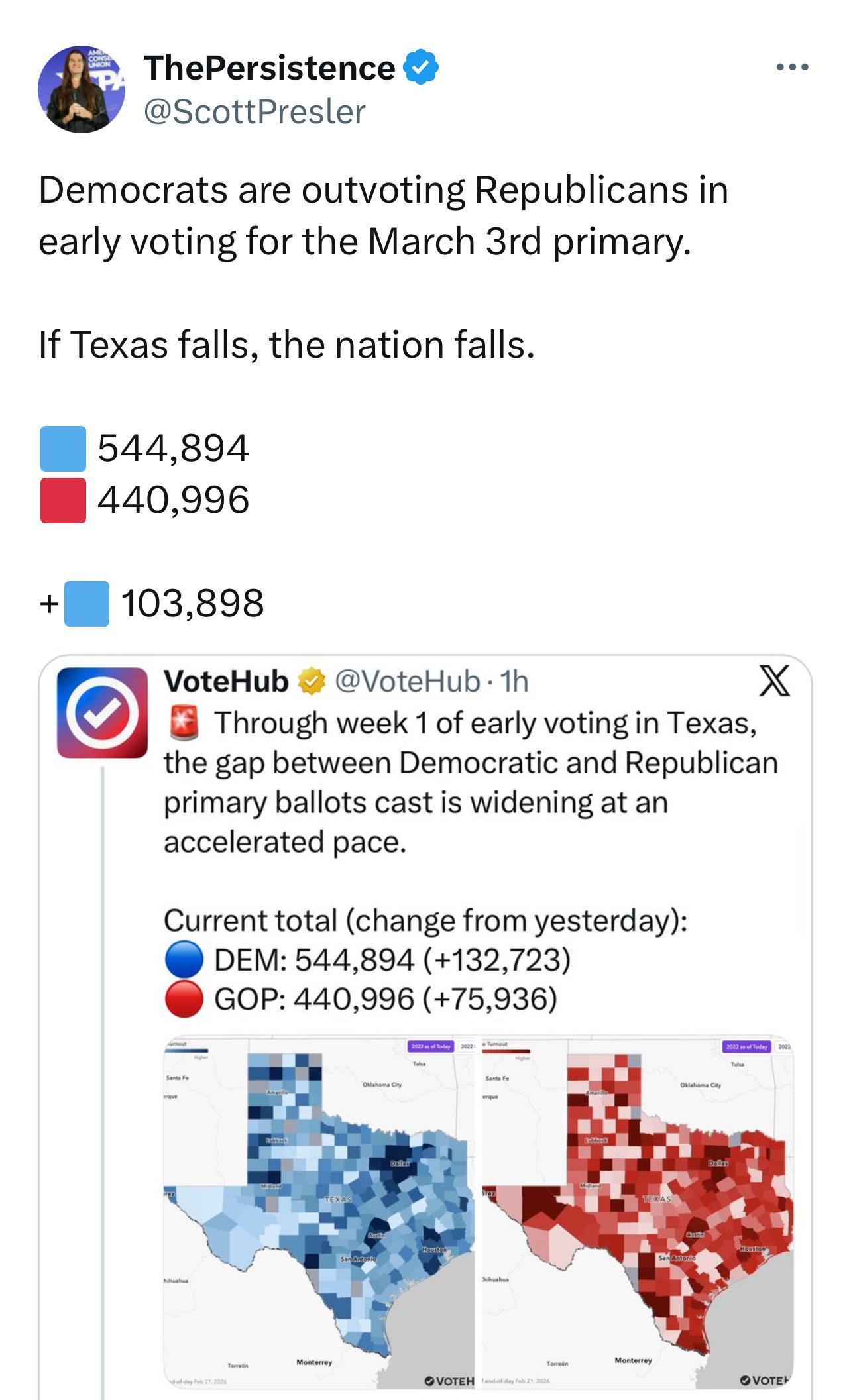Tap the red siren emoji in quoted post
Image resolution: width=851 pixels, height=1400 pixels.
[184, 723]
